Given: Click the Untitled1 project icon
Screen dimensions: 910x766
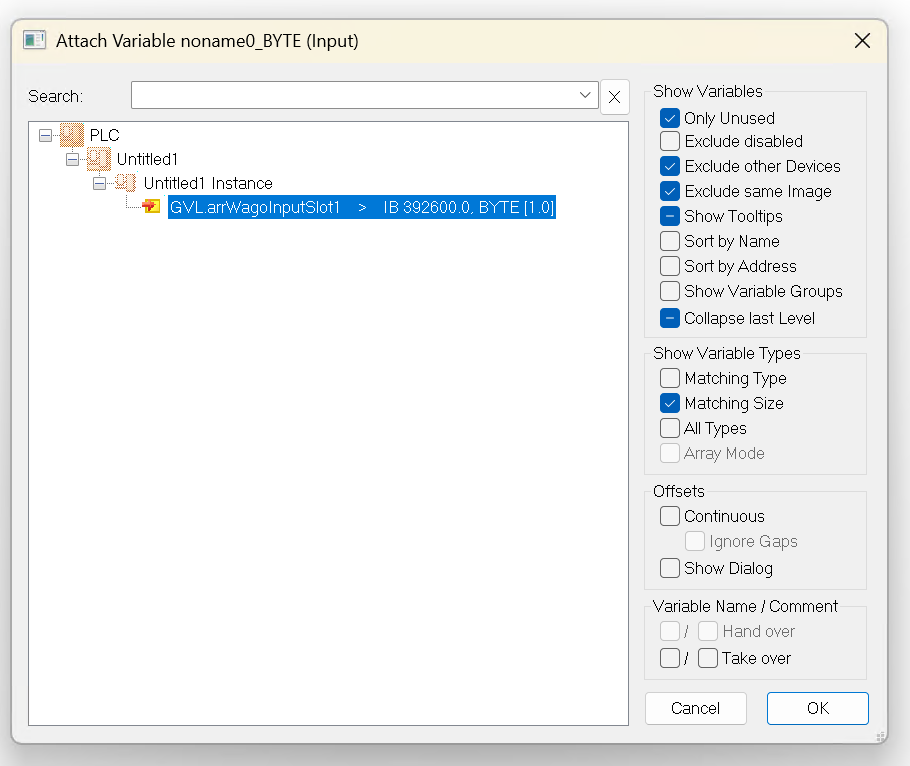Looking at the screenshot, I should [x=98, y=159].
